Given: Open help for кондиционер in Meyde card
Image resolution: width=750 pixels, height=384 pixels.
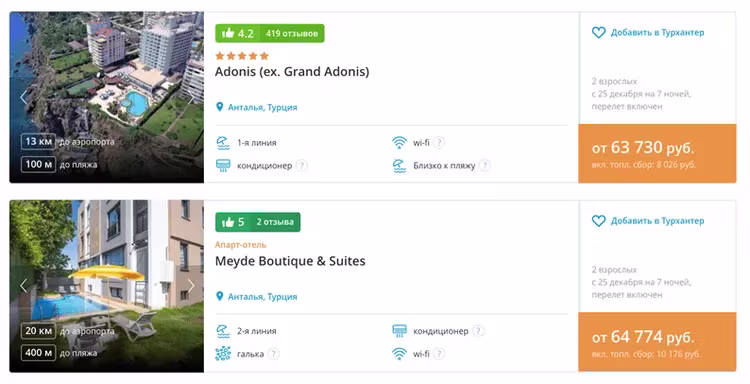Looking at the screenshot, I should (478, 331).
